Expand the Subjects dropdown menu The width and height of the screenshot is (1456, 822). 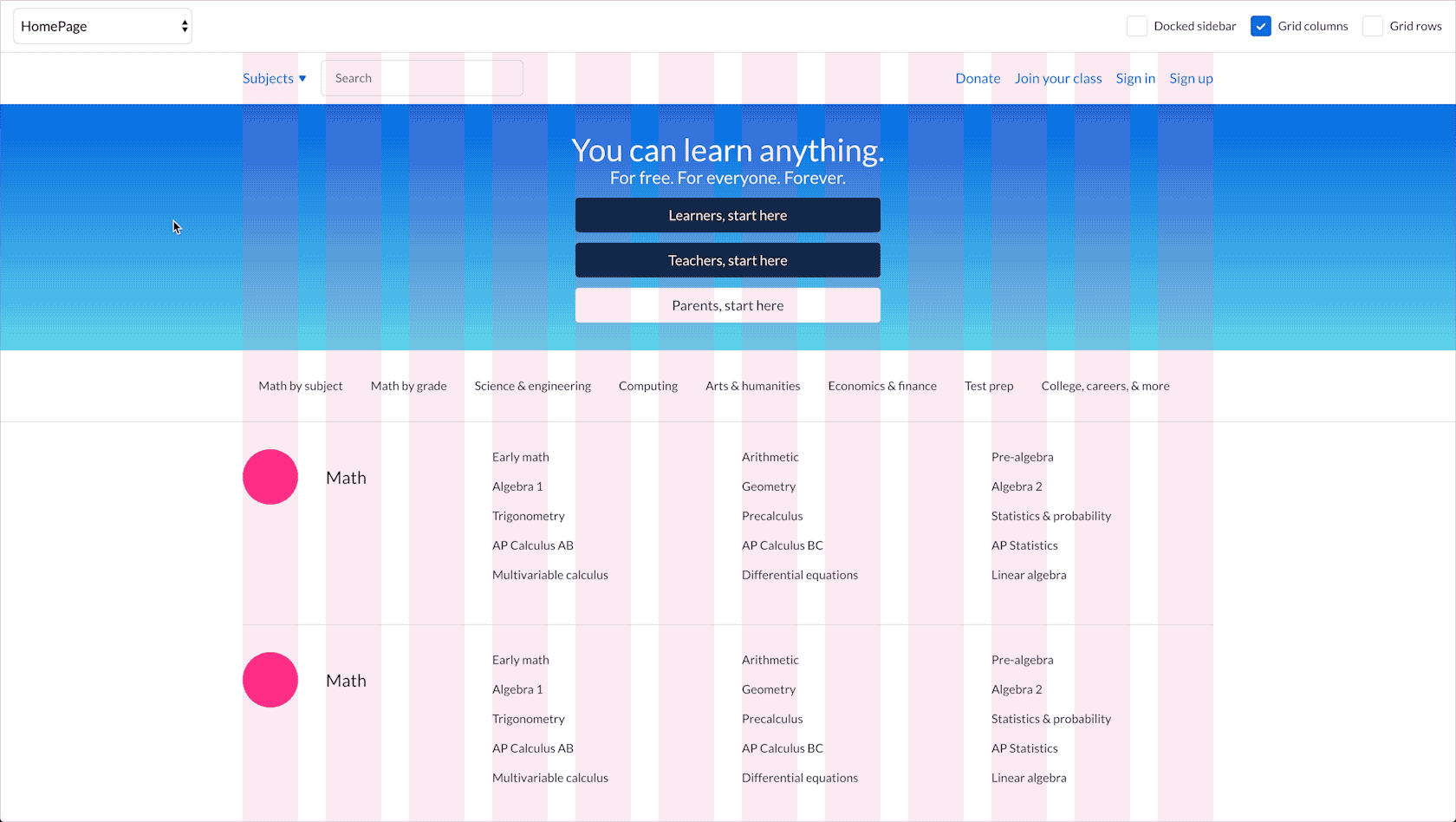(x=275, y=78)
